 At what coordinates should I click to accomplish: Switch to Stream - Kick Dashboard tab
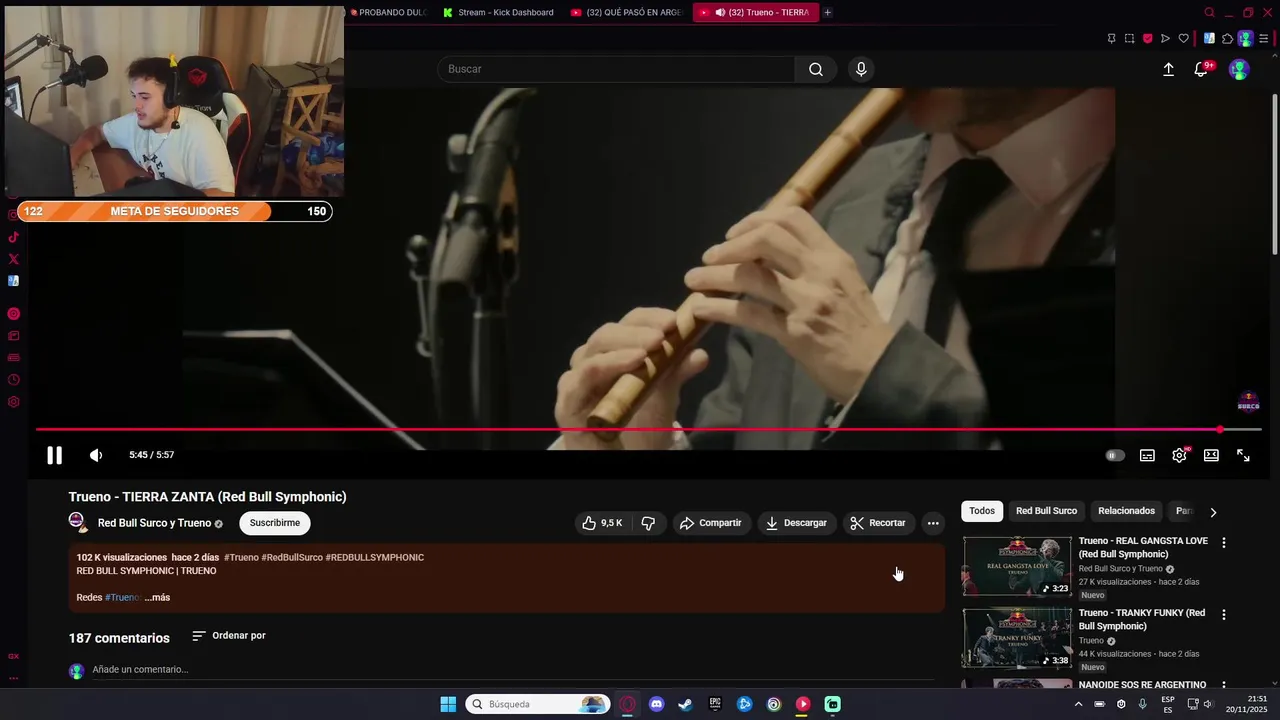point(498,12)
